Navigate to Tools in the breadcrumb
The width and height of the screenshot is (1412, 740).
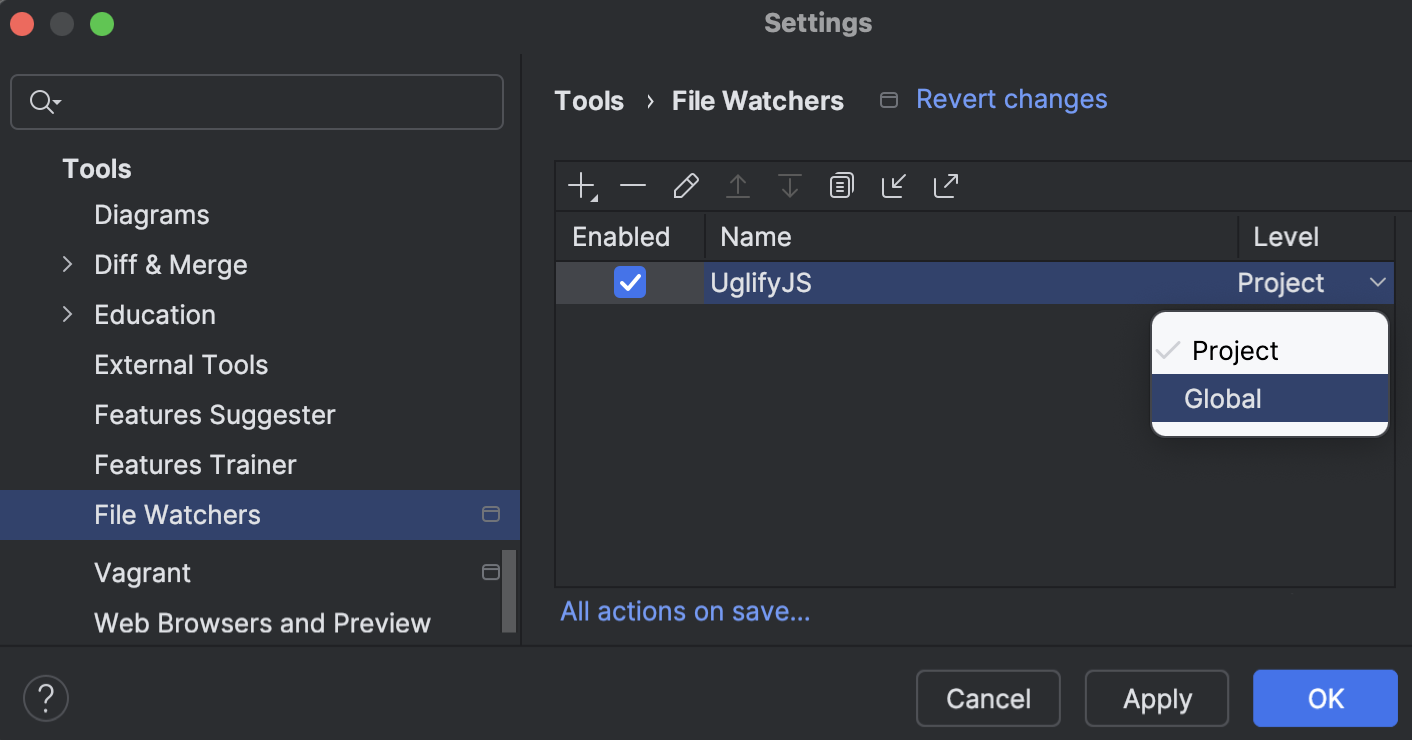point(589,100)
